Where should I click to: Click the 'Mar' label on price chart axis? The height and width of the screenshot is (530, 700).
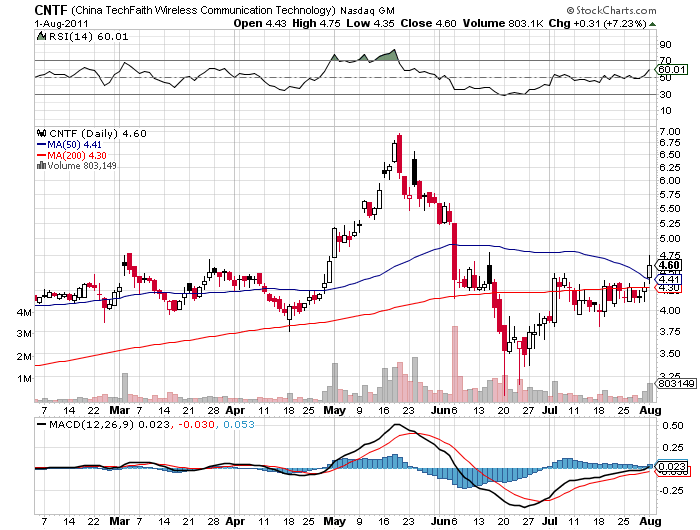[120, 410]
